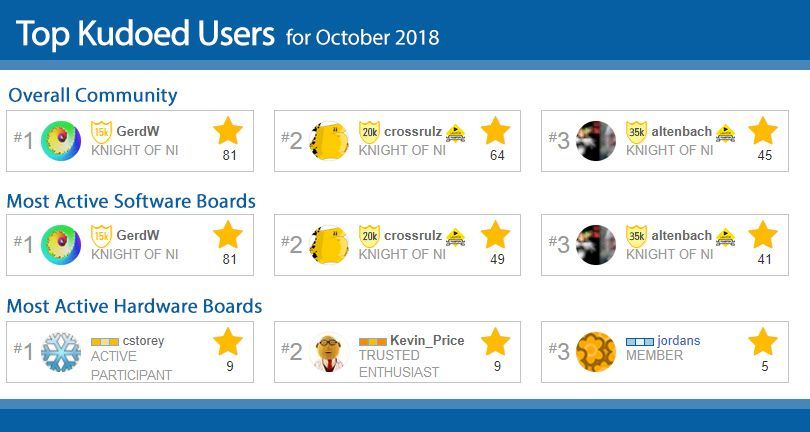
Task: Click the Most Active Hardware Boards heading
Action: point(134,306)
